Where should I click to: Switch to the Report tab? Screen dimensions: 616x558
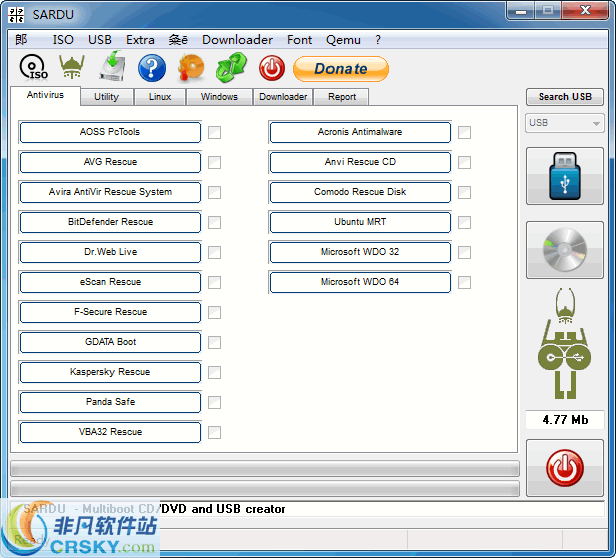[x=342, y=97]
